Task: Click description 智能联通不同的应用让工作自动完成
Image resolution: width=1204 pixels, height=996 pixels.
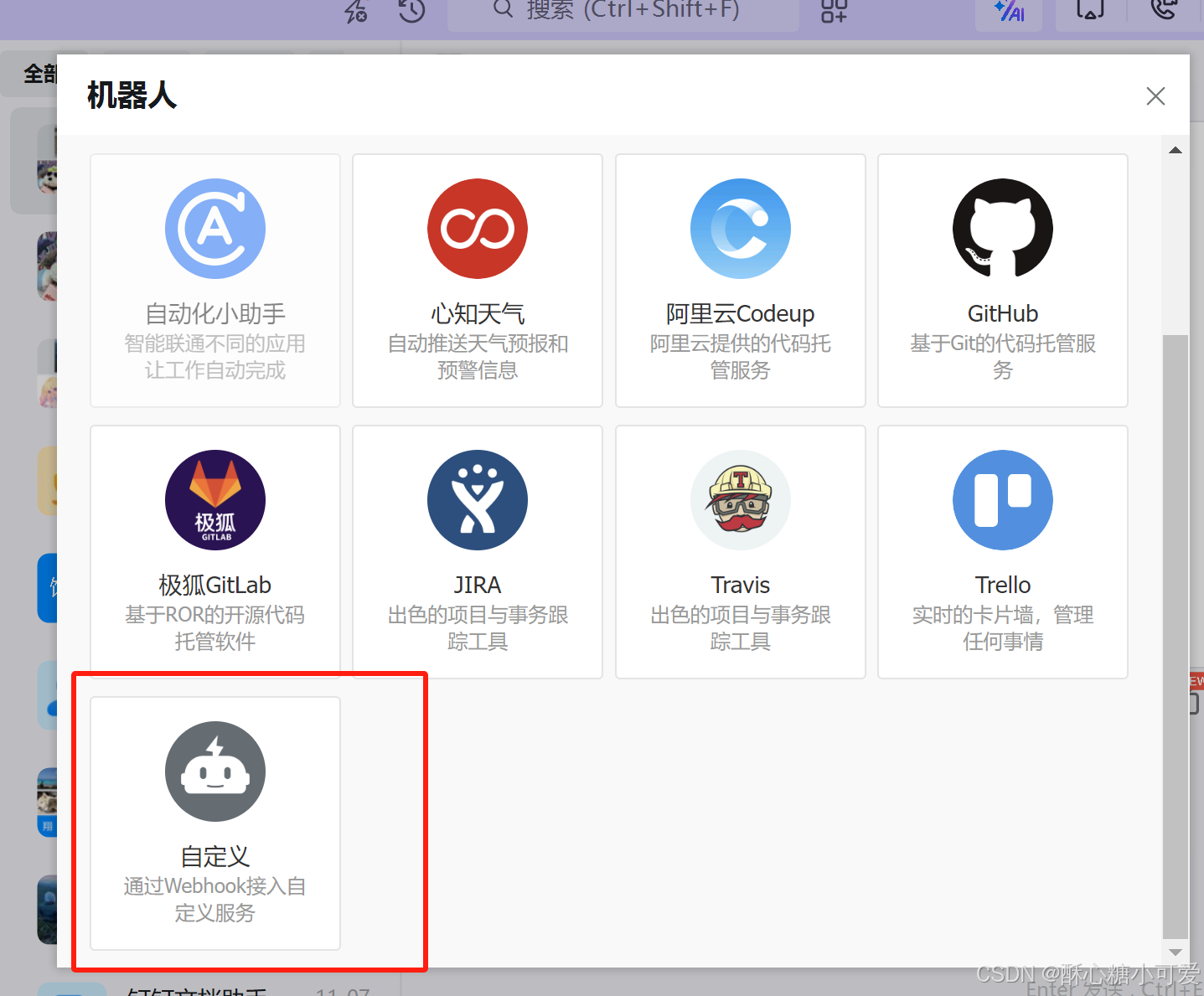Action: point(215,357)
